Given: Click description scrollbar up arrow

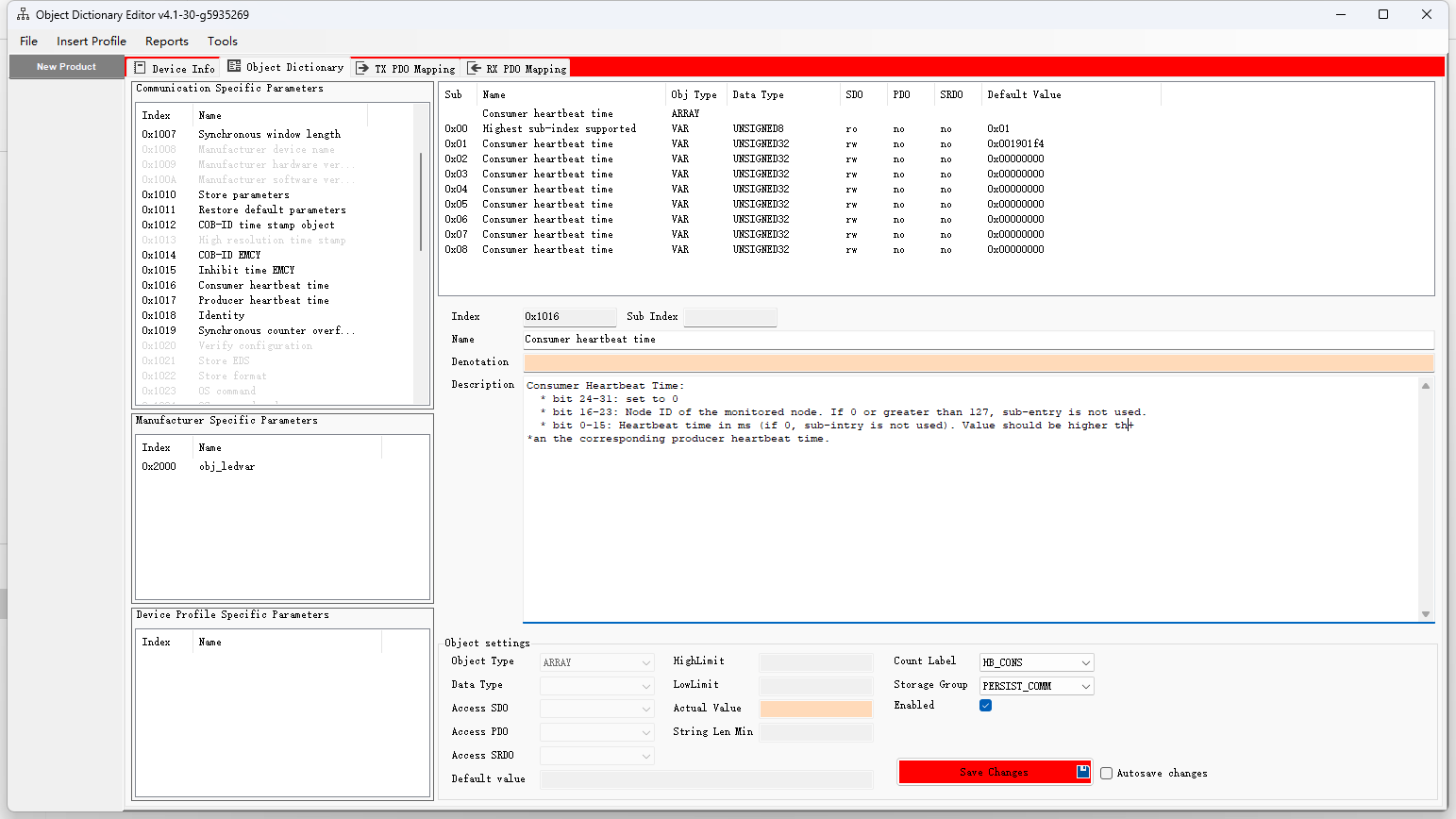Looking at the screenshot, I should coord(1426,385).
